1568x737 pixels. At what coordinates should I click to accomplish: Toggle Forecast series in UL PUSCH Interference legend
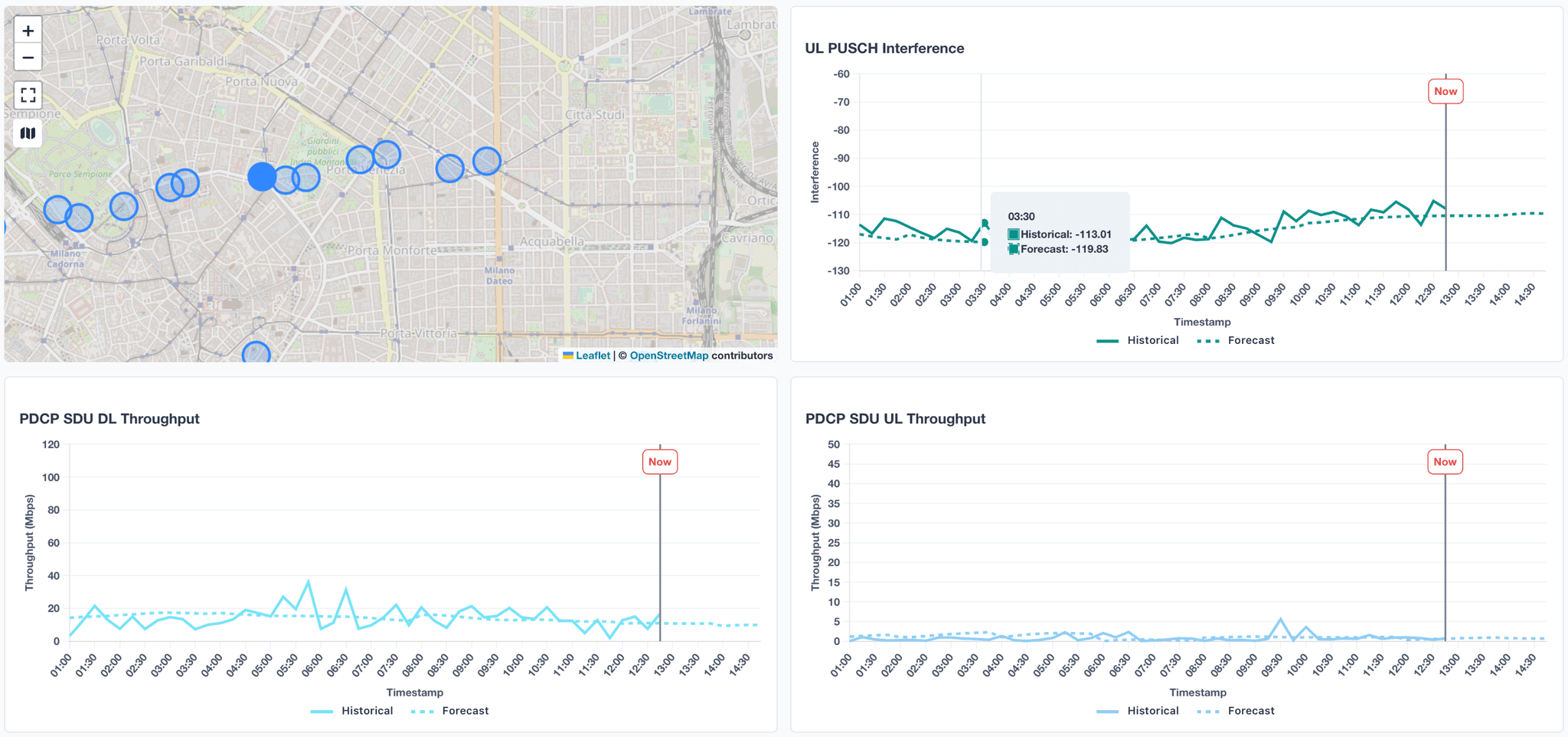pyautogui.click(x=1236, y=340)
